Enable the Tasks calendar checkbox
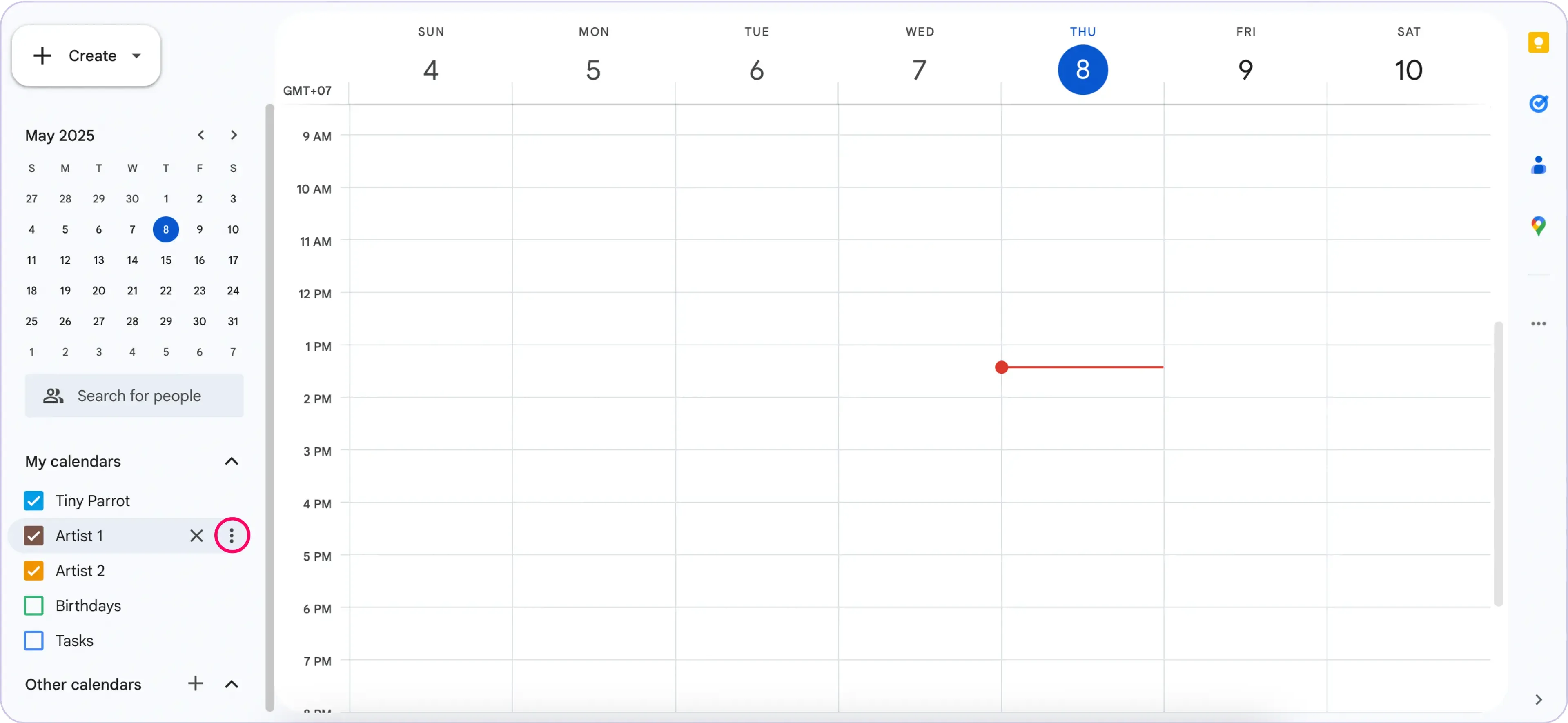This screenshot has height=723, width=1568. pyautogui.click(x=33, y=641)
